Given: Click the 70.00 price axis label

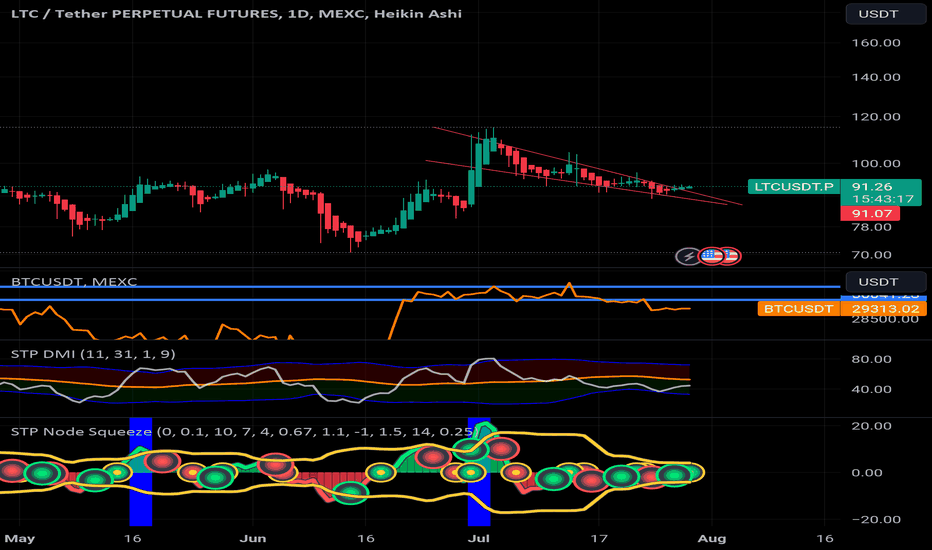Looking at the screenshot, I should 871,254.
